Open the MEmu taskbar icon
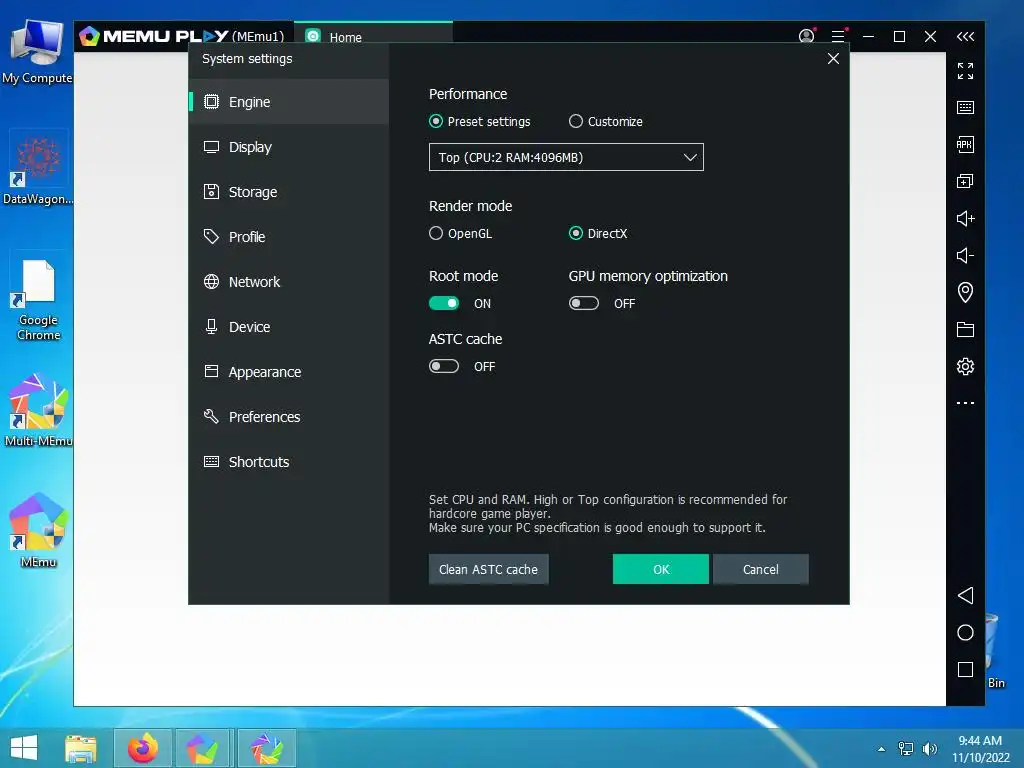Image resolution: width=1024 pixels, height=768 pixels. coord(202,748)
